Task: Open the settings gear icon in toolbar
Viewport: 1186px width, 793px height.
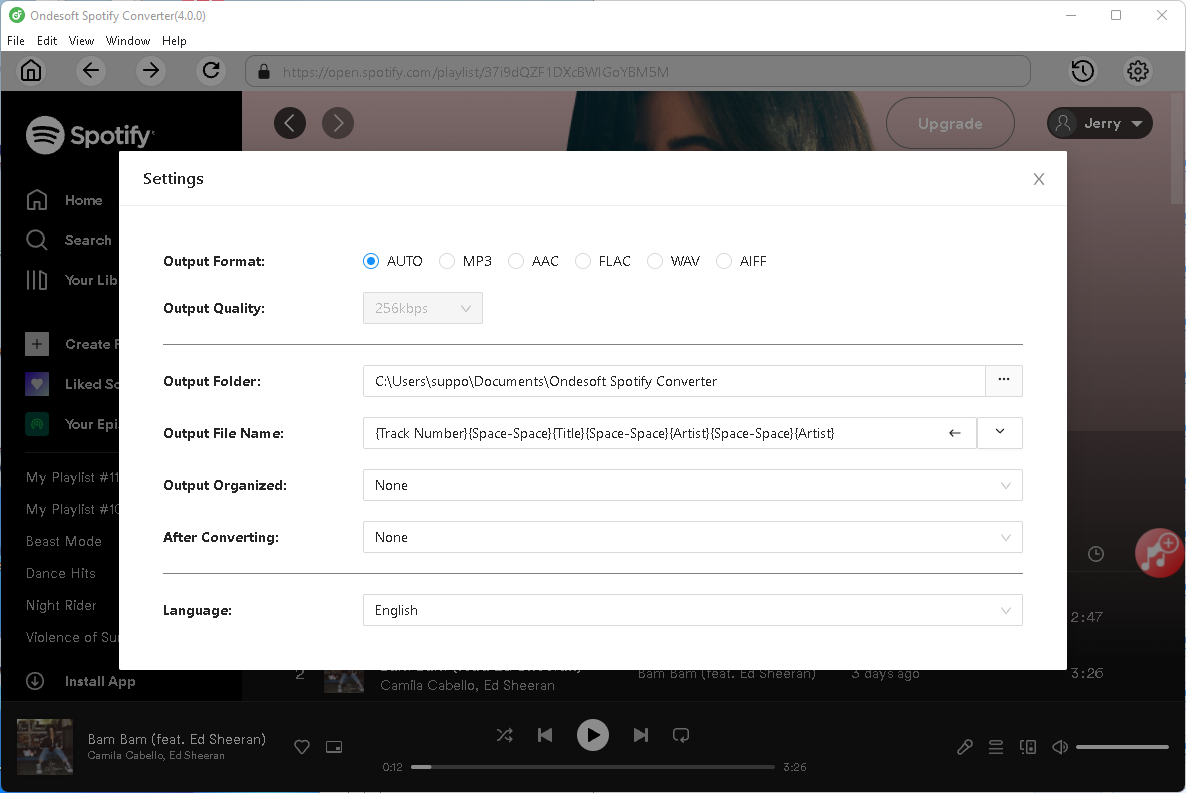Action: point(1138,71)
